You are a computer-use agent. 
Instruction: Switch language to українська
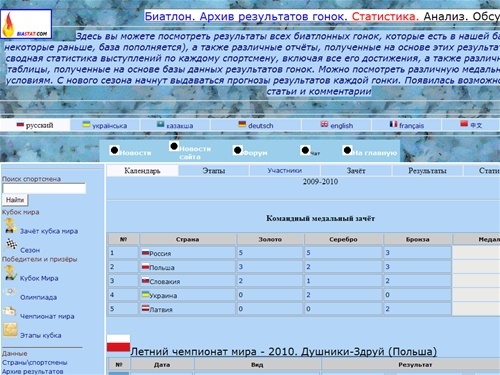click(x=109, y=126)
